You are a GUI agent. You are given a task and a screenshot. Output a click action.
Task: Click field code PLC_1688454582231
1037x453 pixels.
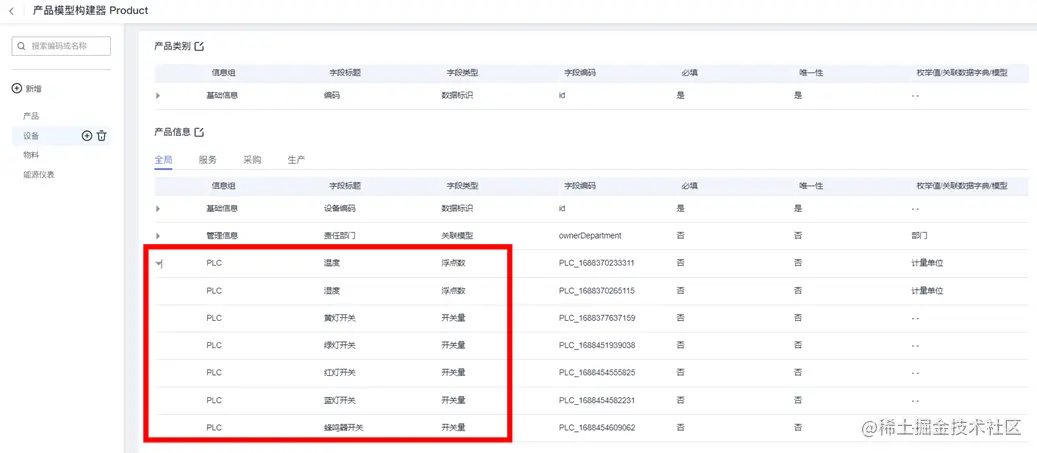pos(597,400)
